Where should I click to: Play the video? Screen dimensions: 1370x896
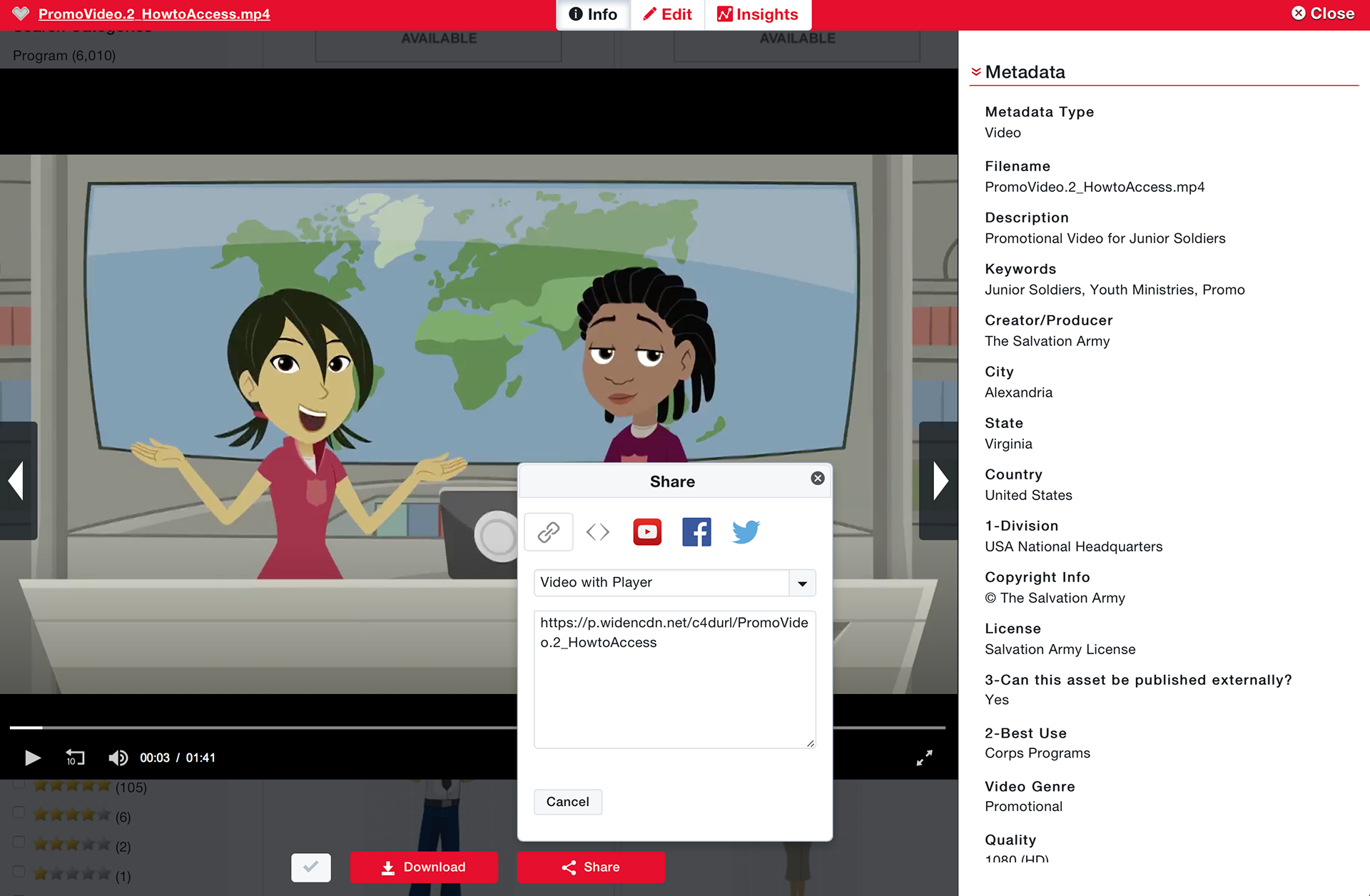tap(32, 758)
